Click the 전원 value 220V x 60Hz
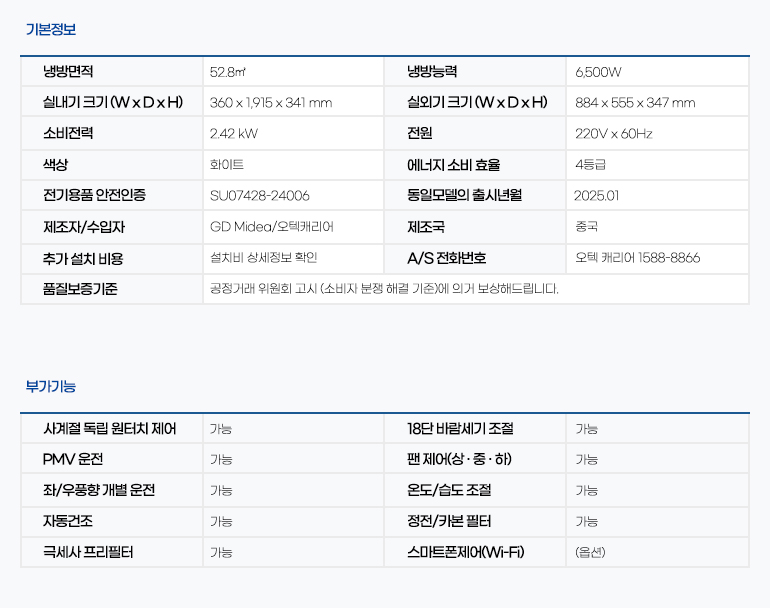The image size is (770, 608). (x=613, y=134)
